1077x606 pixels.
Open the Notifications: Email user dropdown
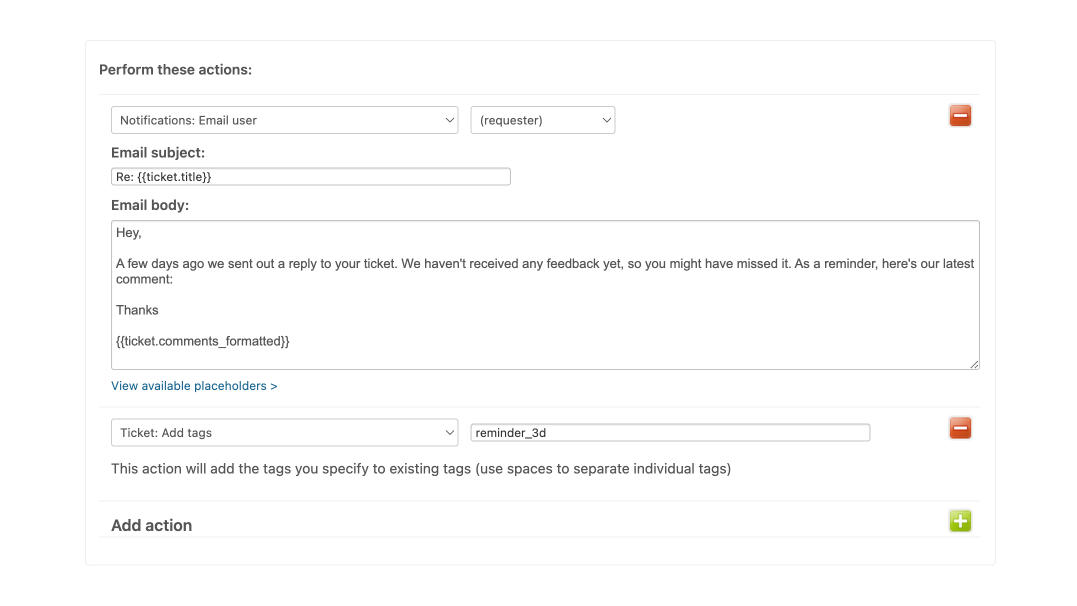tap(284, 120)
